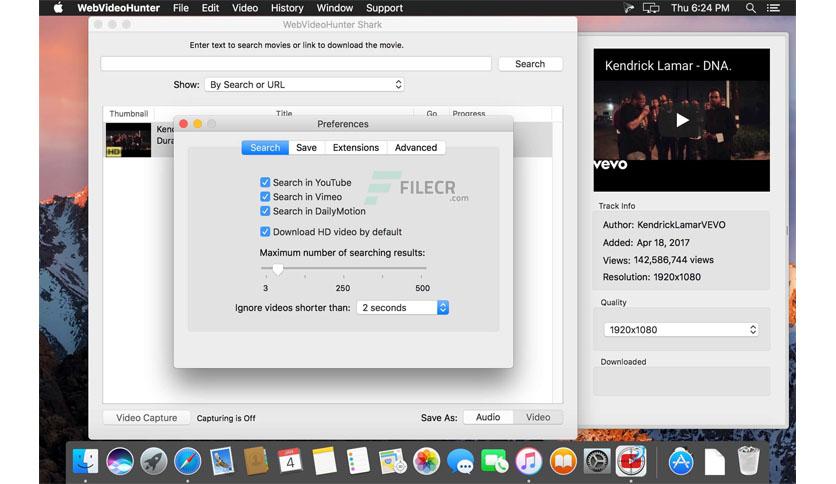Click the Video Capture button
The image size is (836, 484).
147,418
